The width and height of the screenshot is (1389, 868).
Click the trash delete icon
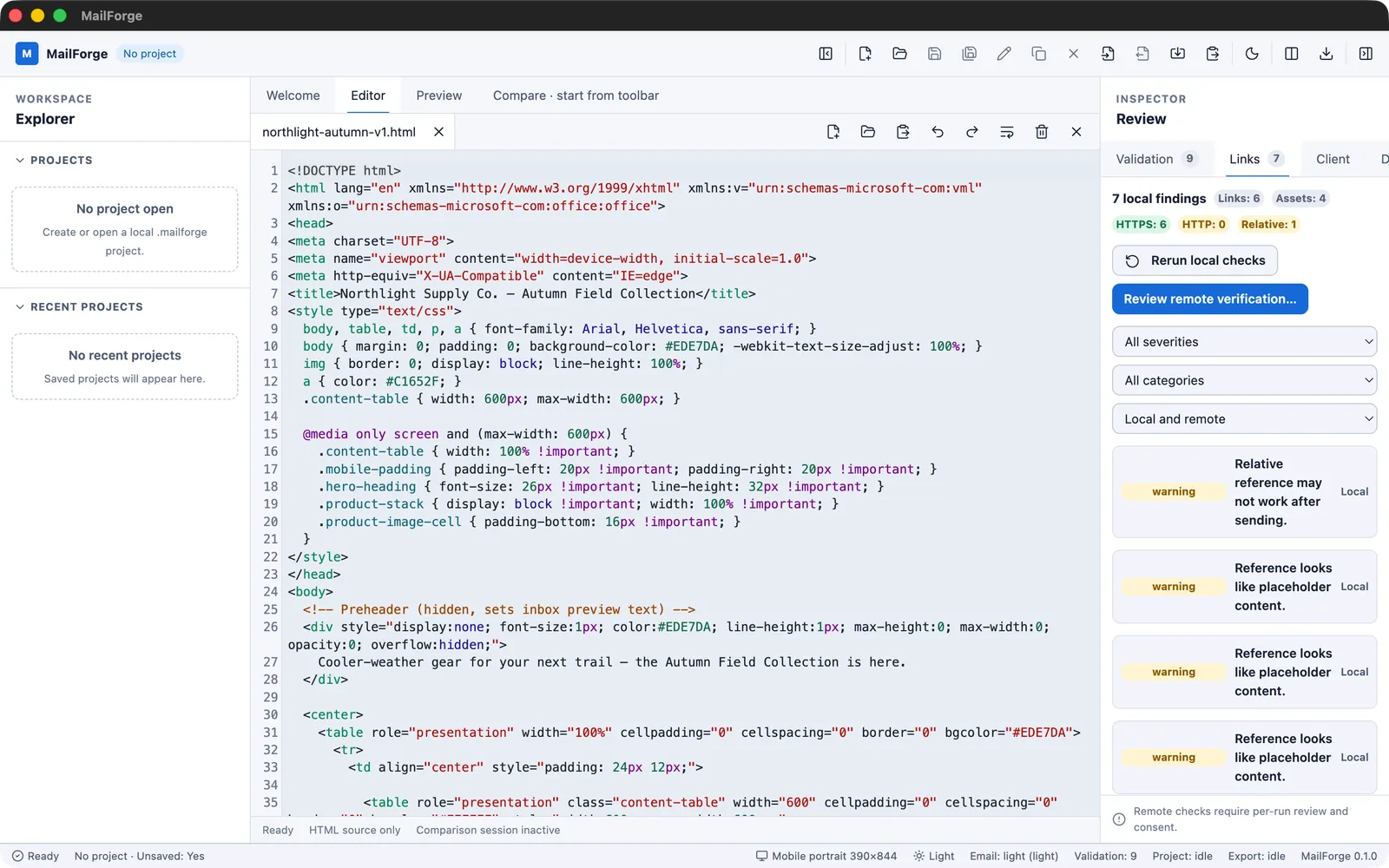pyautogui.click(x=1042, y=132)
